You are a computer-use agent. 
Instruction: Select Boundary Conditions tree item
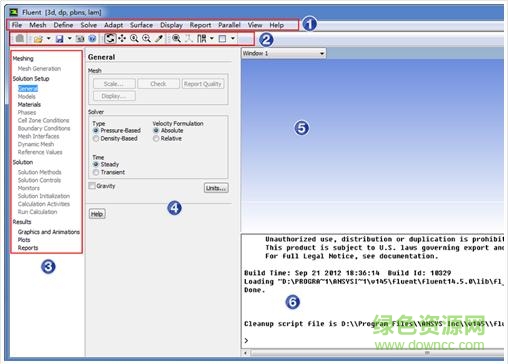pyautogui.click(x=44, y=128)
